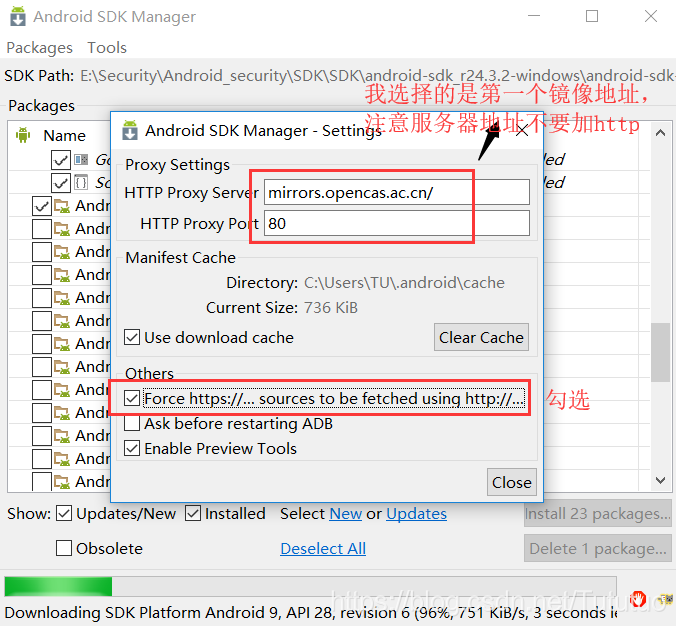
Task: Click the source code icon in the So row
Action: point(81,182)
